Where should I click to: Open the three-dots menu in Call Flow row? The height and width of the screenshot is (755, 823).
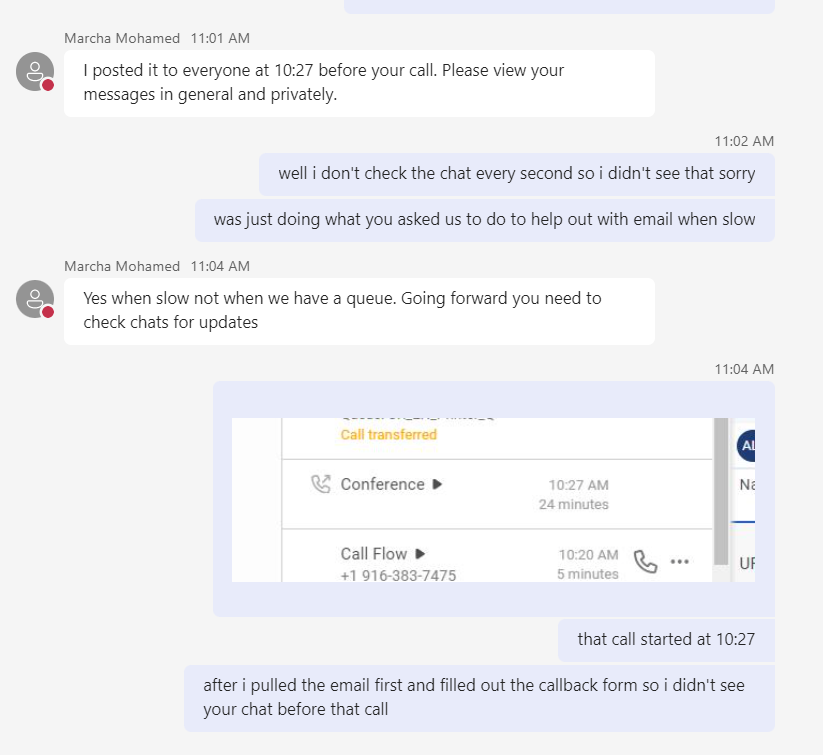(x=680, y=562)
